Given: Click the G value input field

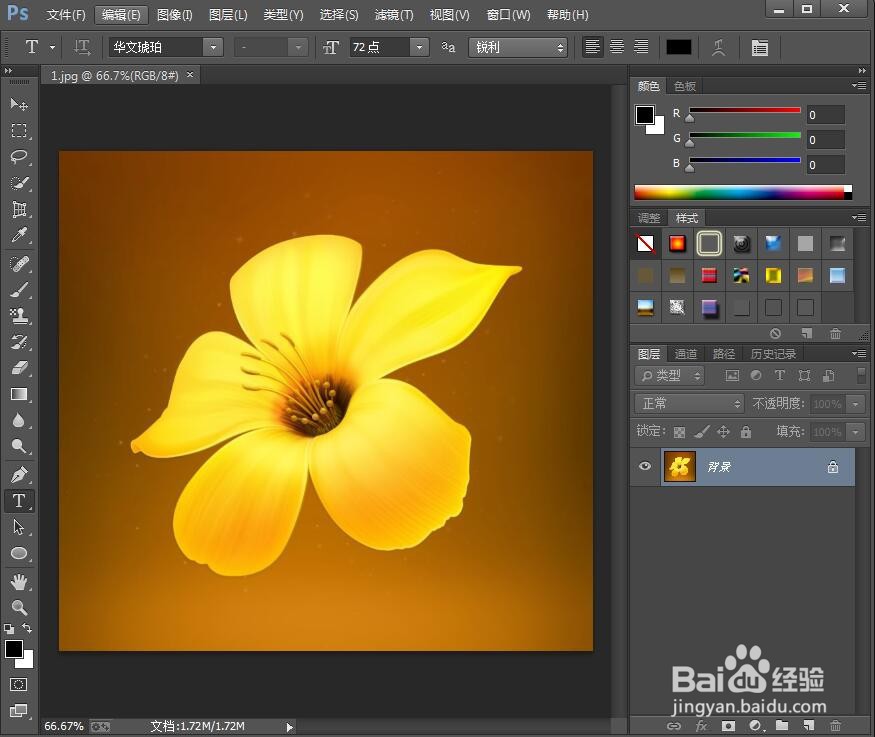Looking at the screenshot, I should [x=825, y=139].
